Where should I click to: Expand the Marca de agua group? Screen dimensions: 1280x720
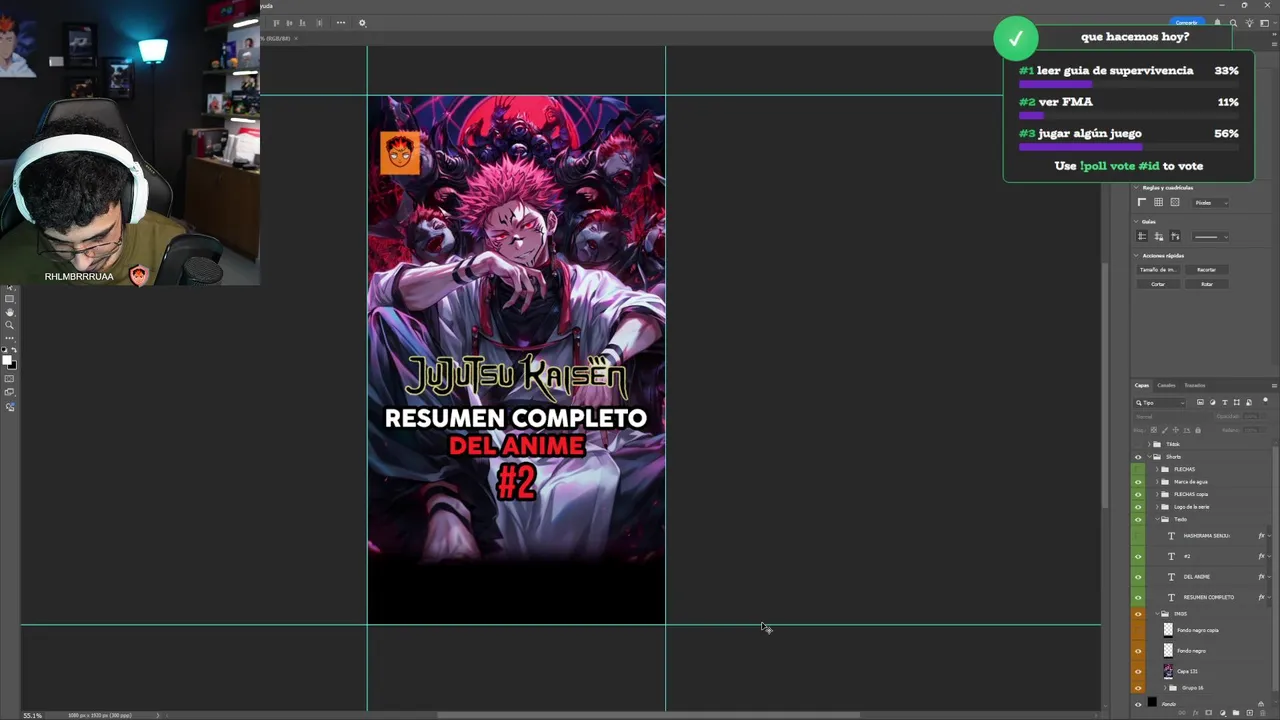click(1157, 482)
